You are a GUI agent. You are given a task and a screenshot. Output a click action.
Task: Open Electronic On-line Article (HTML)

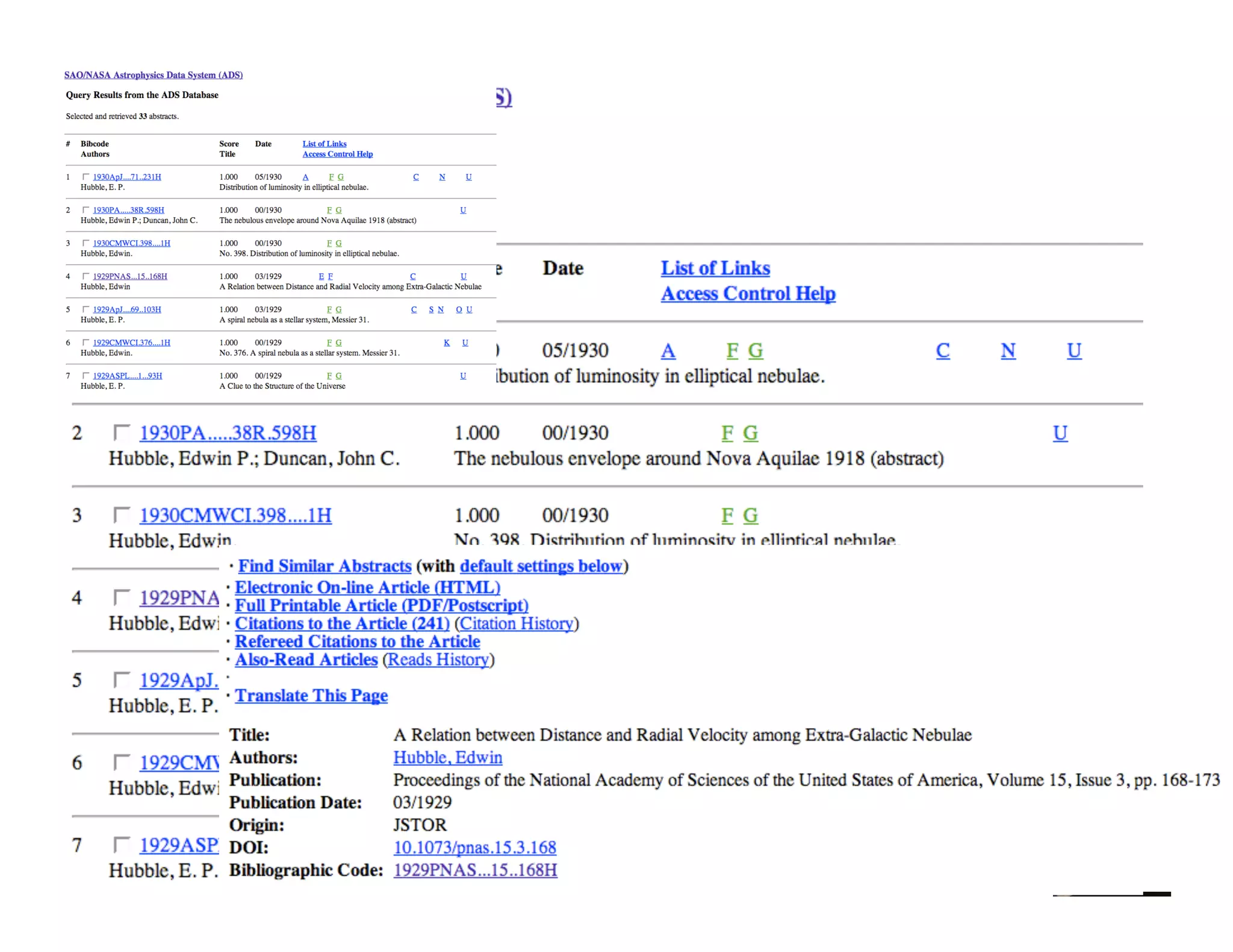pos(367,587)
